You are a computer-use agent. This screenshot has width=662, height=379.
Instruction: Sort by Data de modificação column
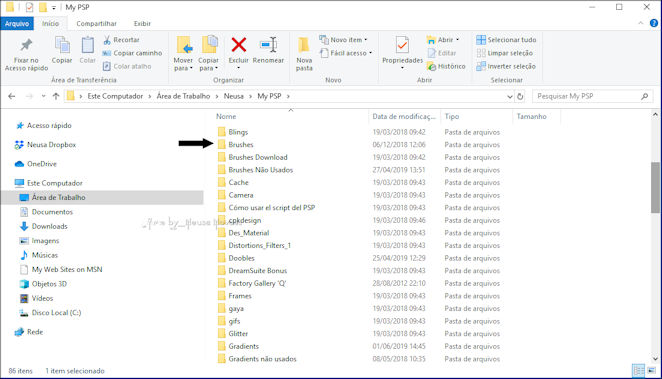[404, 116]
